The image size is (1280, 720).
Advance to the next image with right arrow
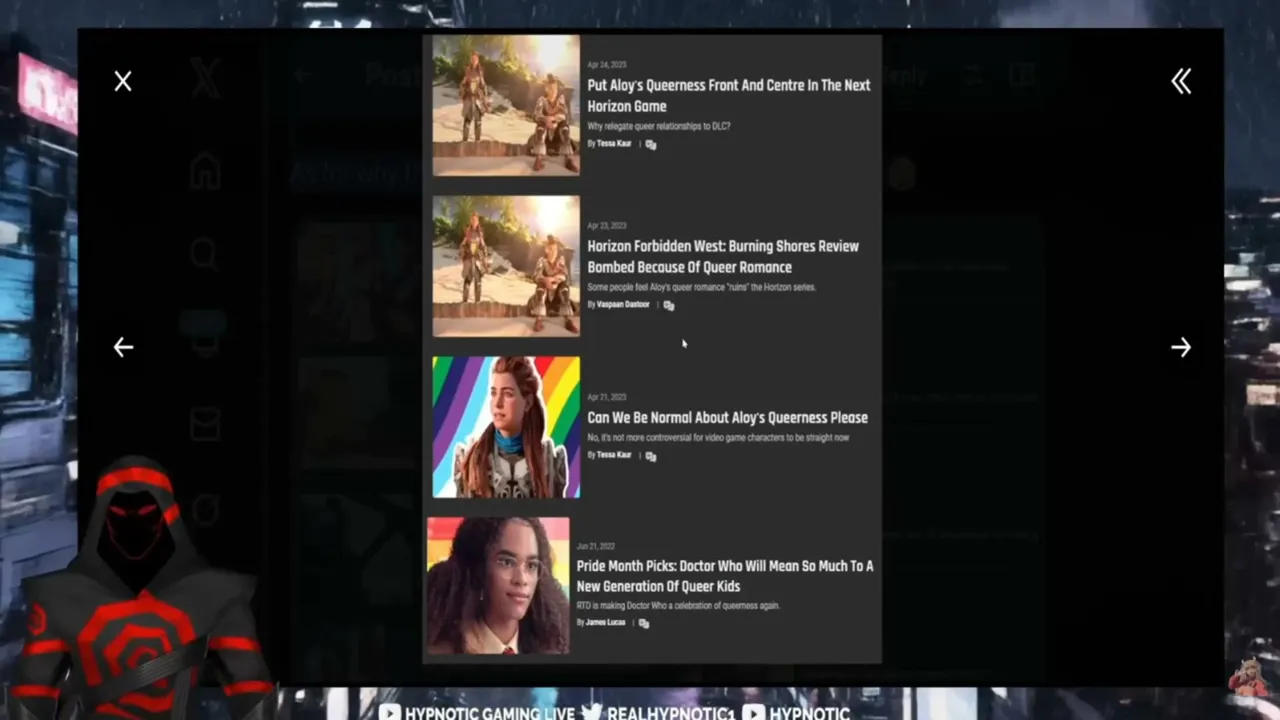(1181, 347)
